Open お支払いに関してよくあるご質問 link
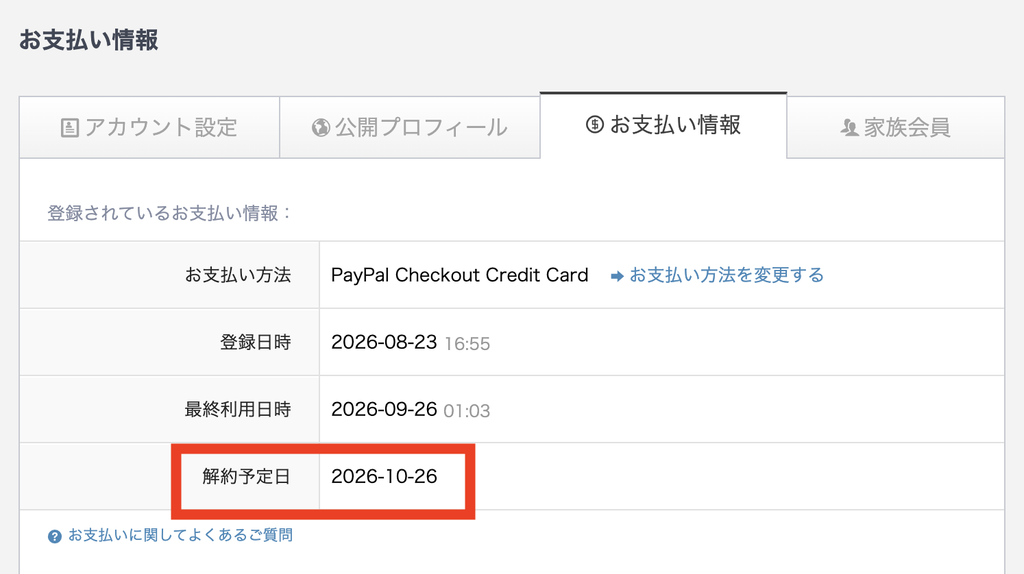Screen dimensions: 1024x574 [180, 535]
